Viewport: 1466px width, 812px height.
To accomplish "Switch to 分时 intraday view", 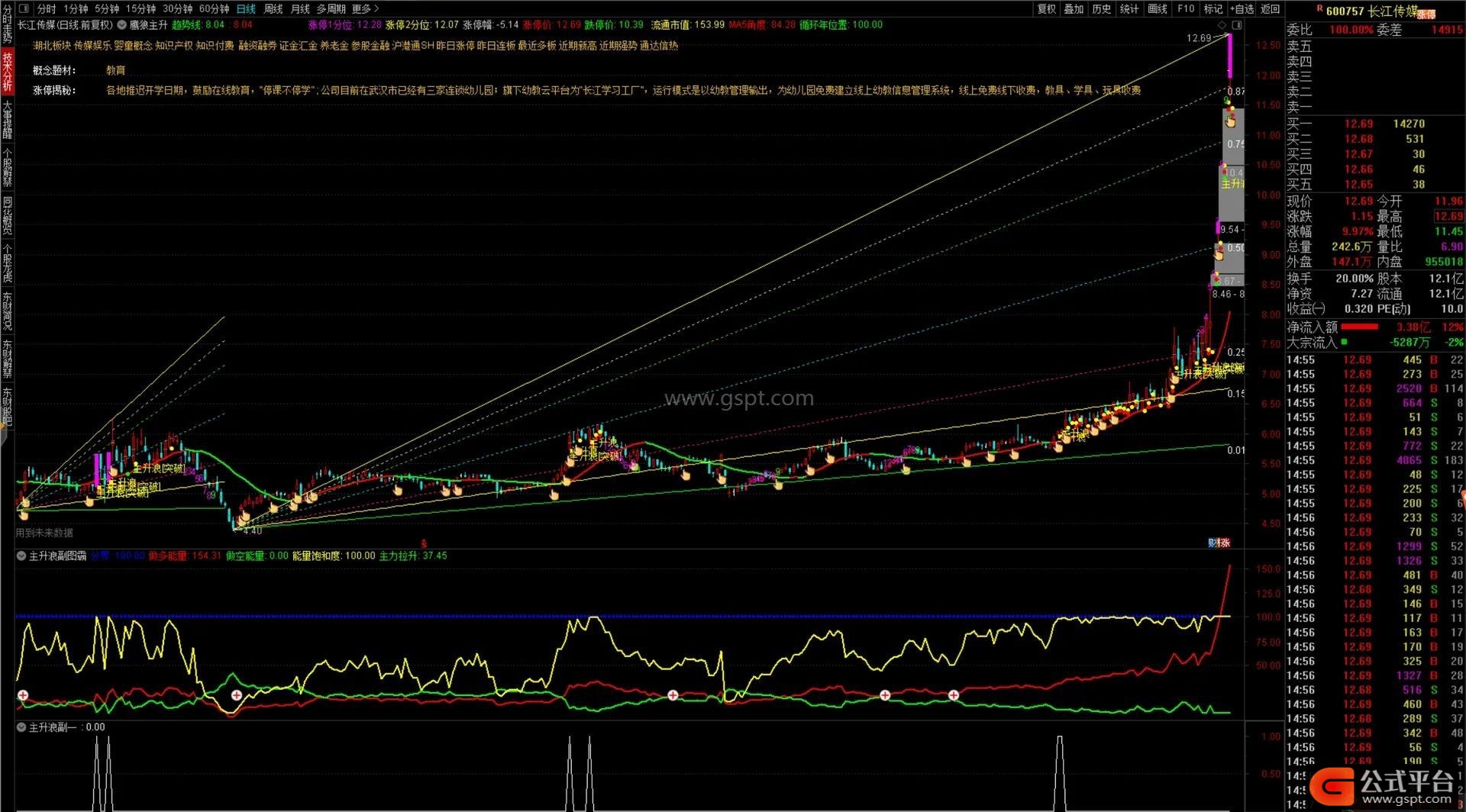I will 47,8.
